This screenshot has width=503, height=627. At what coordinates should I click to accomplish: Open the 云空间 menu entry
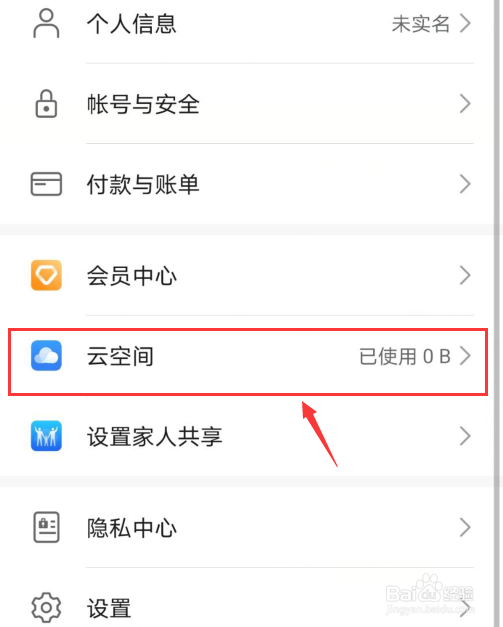pyautogui.click(x=248, y=356)
